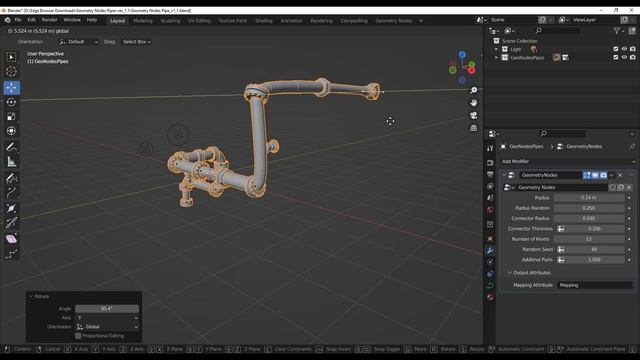This screenshot has height=360, width=640.
Task: Activate the combined Transform tool
Action: (11, 131)
